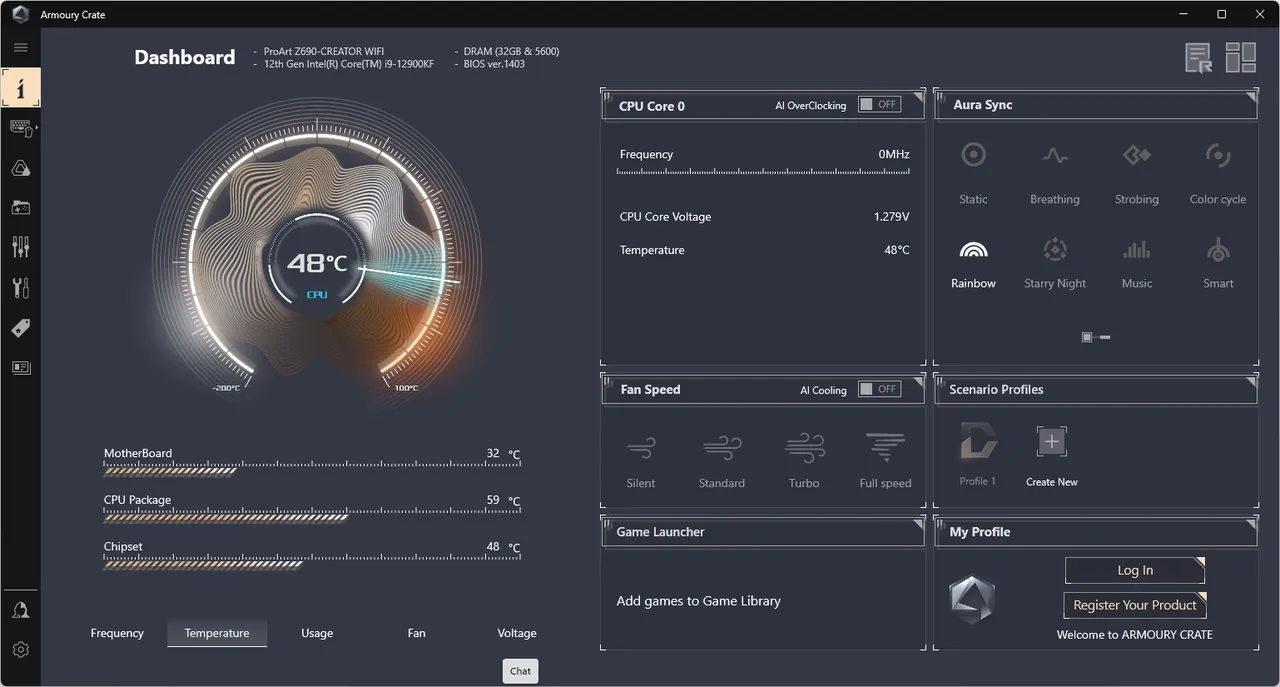Click the Aura Sync page indicator
The image size is (1280, 687).
(1096, 337)
